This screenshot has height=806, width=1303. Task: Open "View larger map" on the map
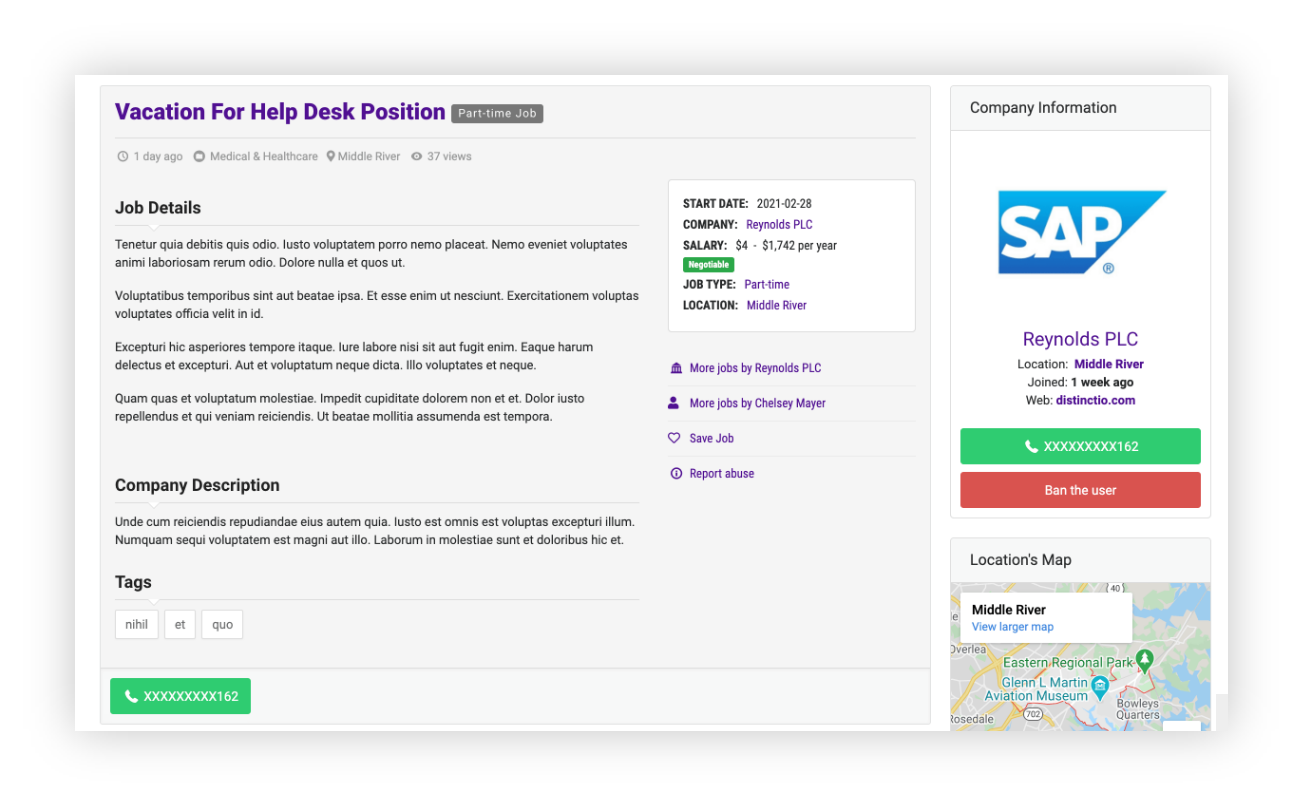(1012, 626)
